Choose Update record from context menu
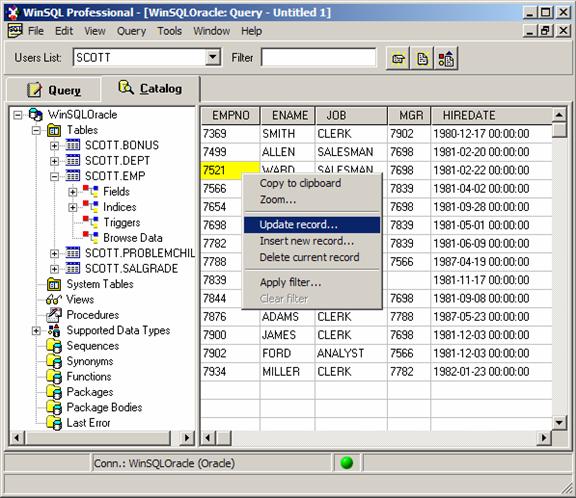This screenshot has height=498, width=576. coord(312,225)
